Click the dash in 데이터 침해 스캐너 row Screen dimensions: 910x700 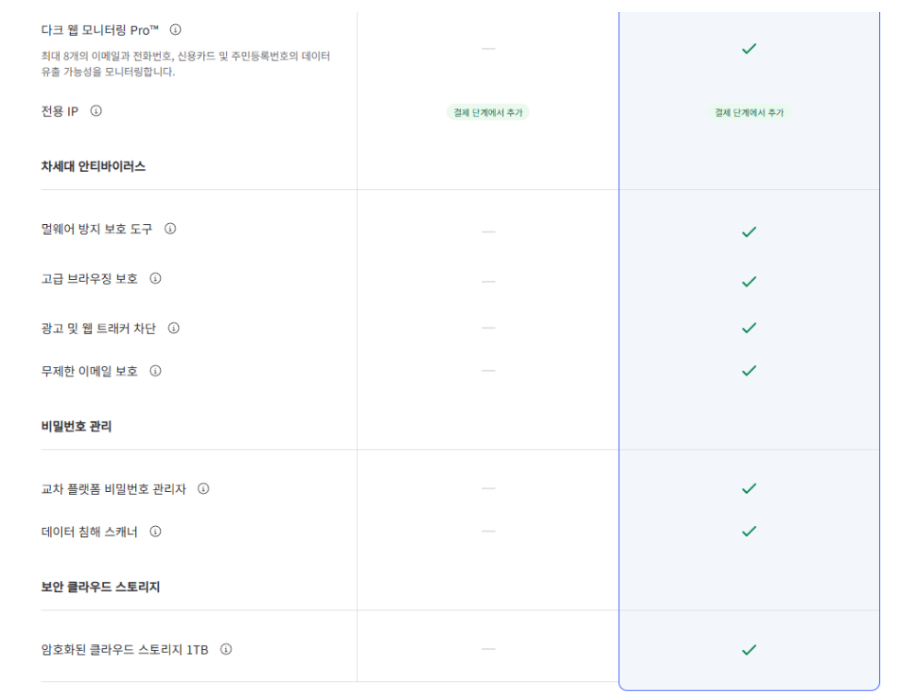489,531
